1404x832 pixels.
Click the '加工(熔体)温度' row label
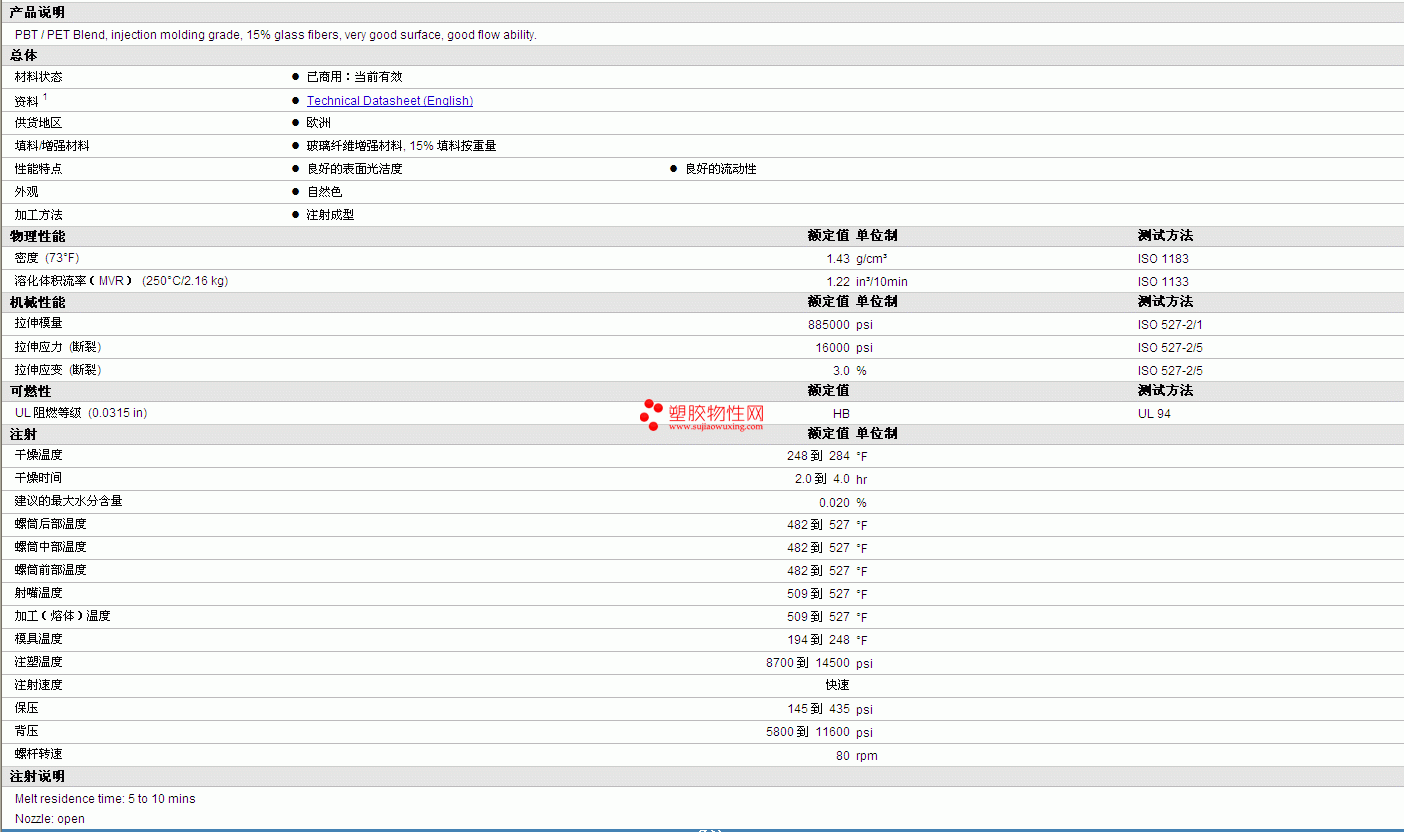[x=62, y=616]
